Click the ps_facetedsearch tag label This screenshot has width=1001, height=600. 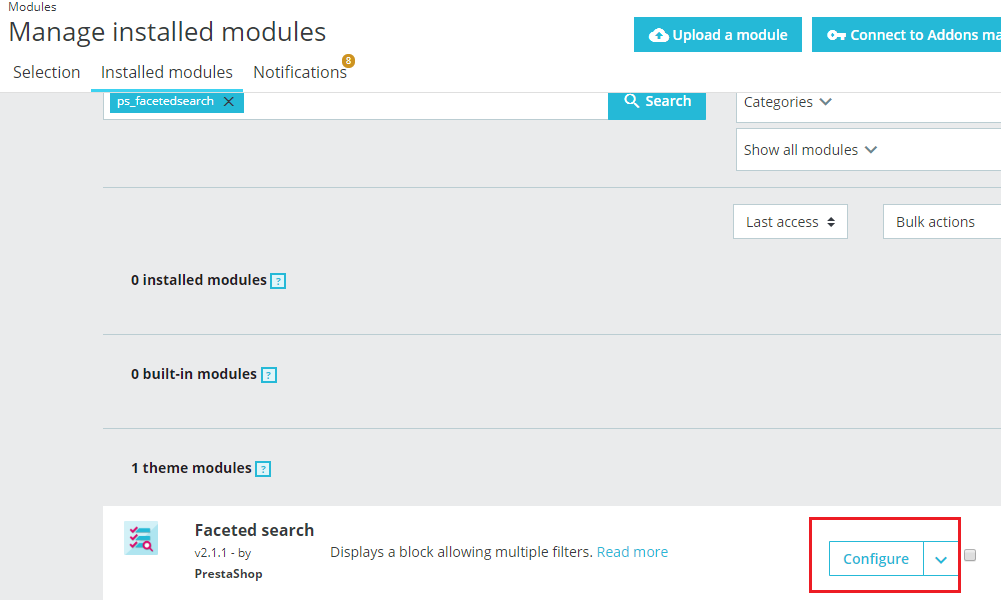[x=165, y=101]
